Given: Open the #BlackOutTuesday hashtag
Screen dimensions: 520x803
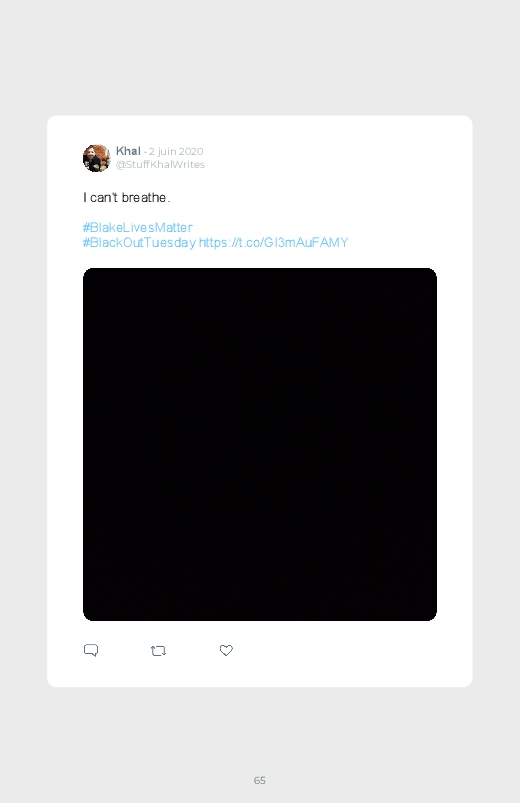Looking at the screenshot, I should 139,242.
